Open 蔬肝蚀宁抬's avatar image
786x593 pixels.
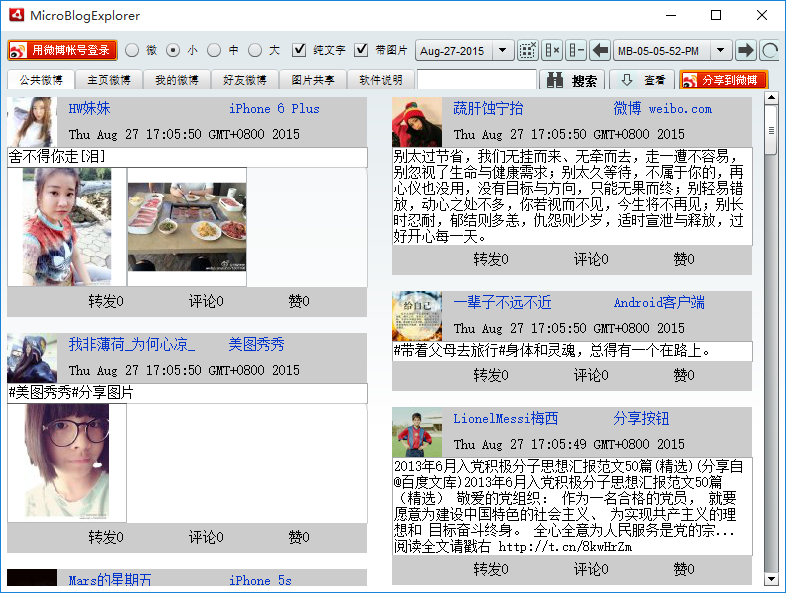(x=417, y=122)
